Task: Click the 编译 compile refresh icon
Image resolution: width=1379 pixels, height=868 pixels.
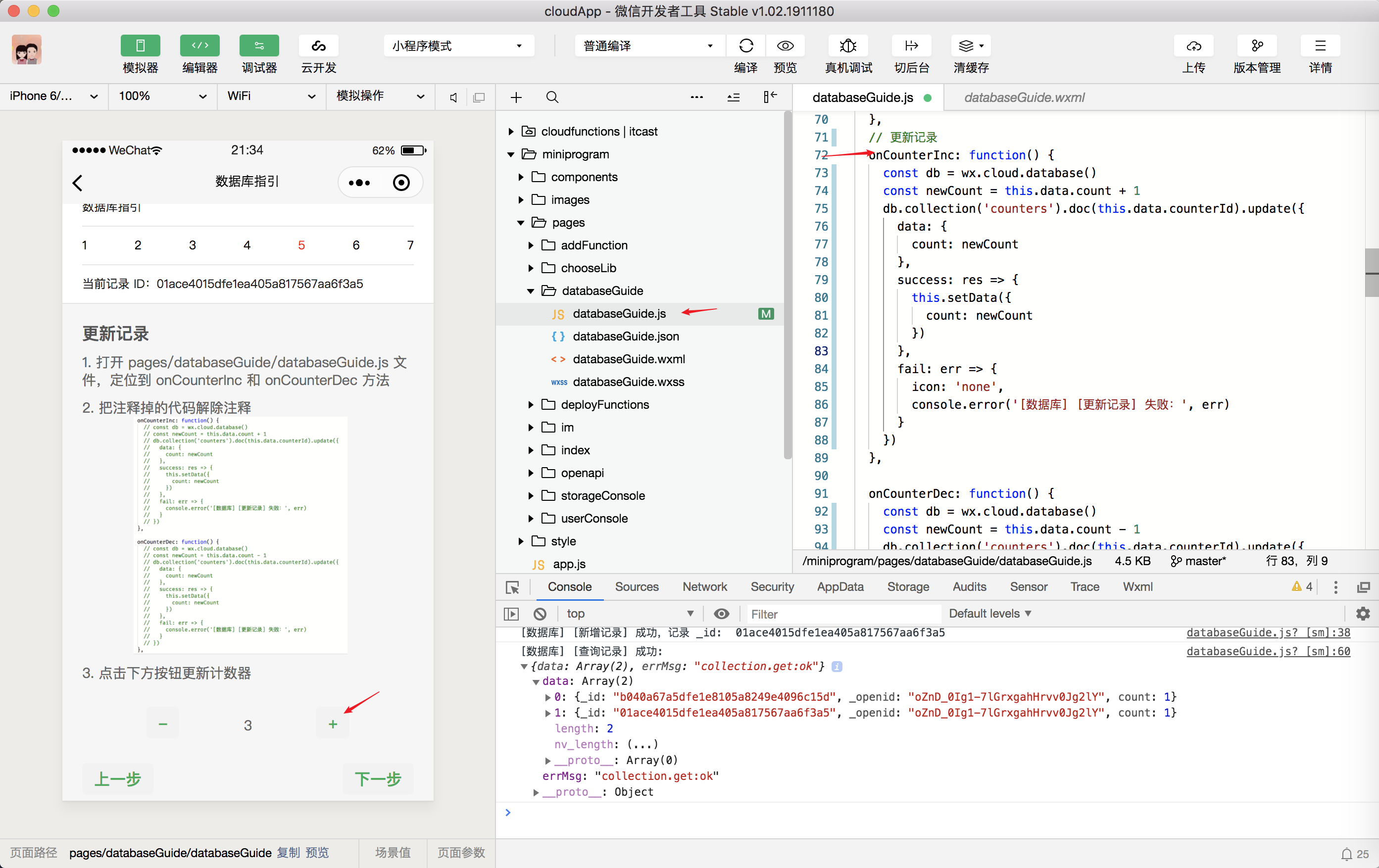Action: click(x=745, y=46)
